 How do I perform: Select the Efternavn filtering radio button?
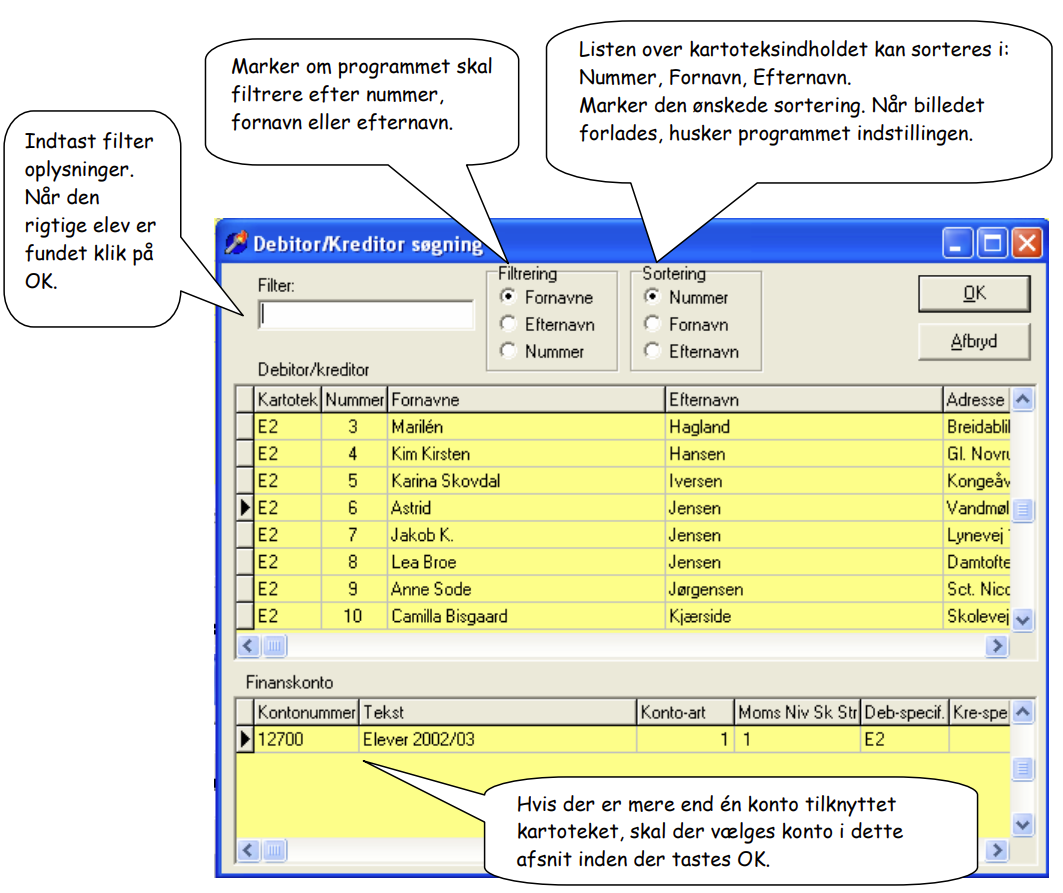coord(508,324)
